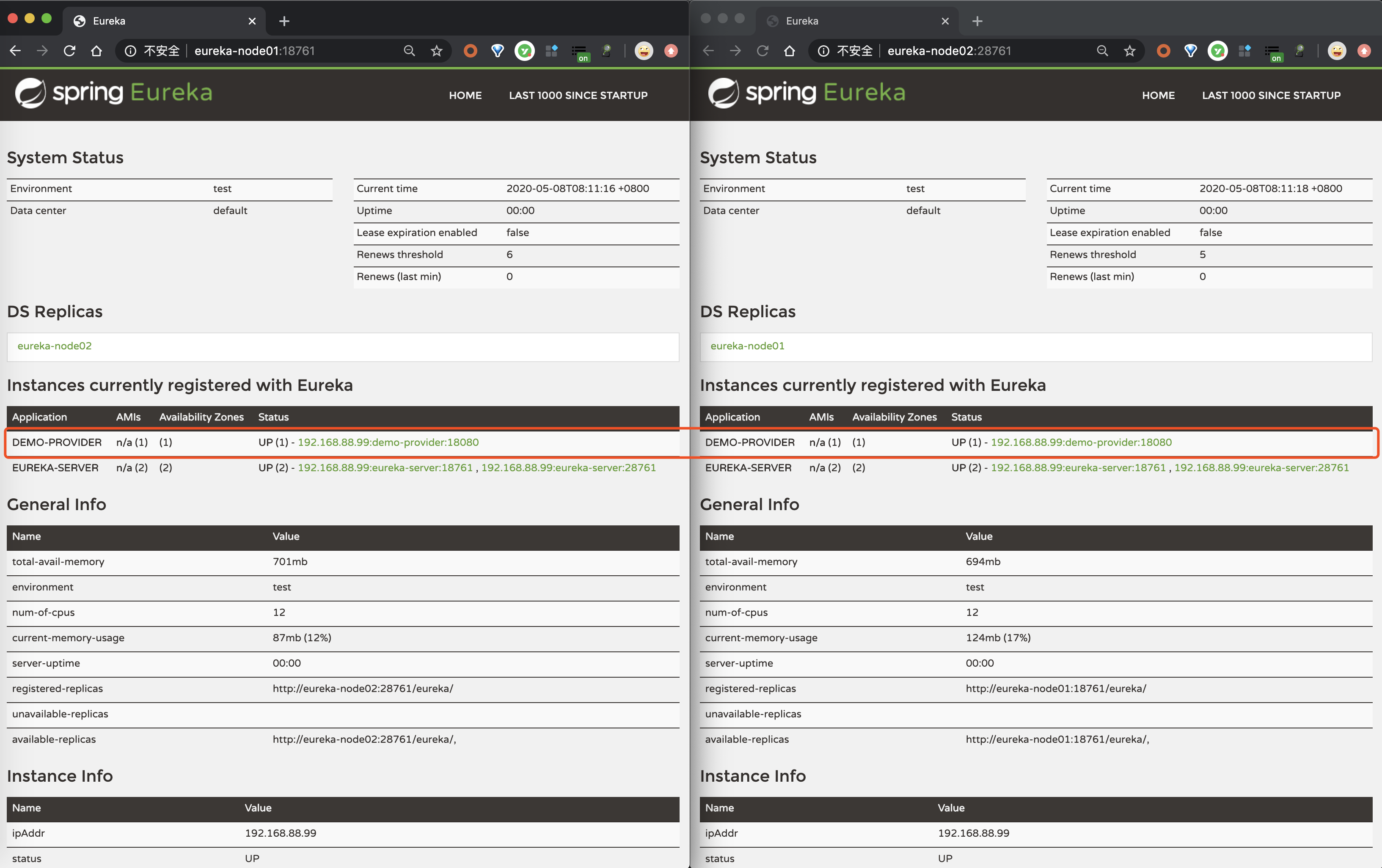Click reload icon in left browser window
The image size is (1382, 868).
pyautogui.click(x=69, y=51)
